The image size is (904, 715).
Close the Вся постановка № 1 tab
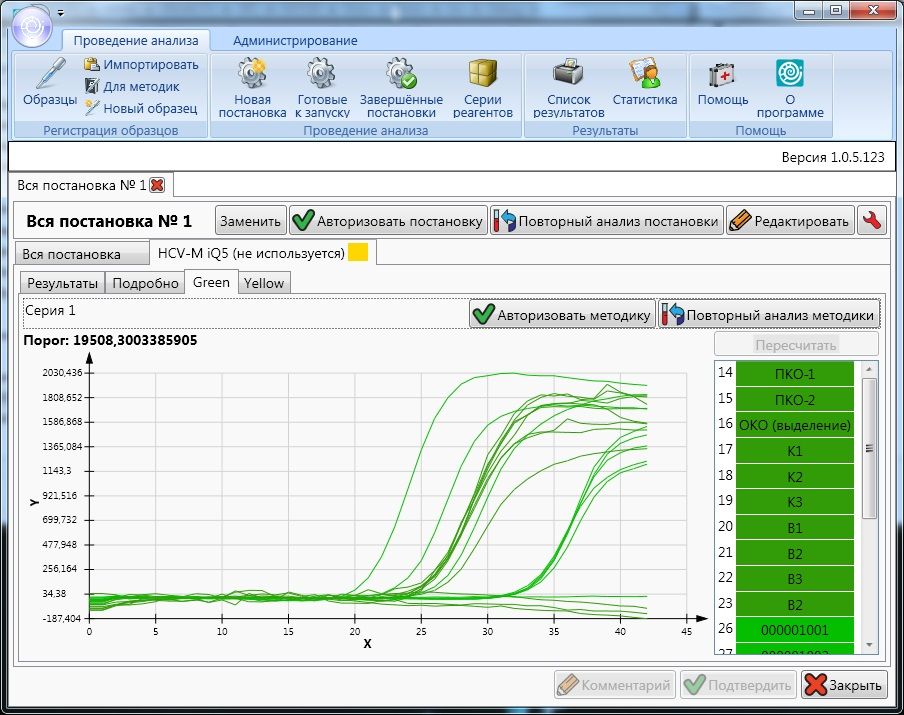(157, 185)
